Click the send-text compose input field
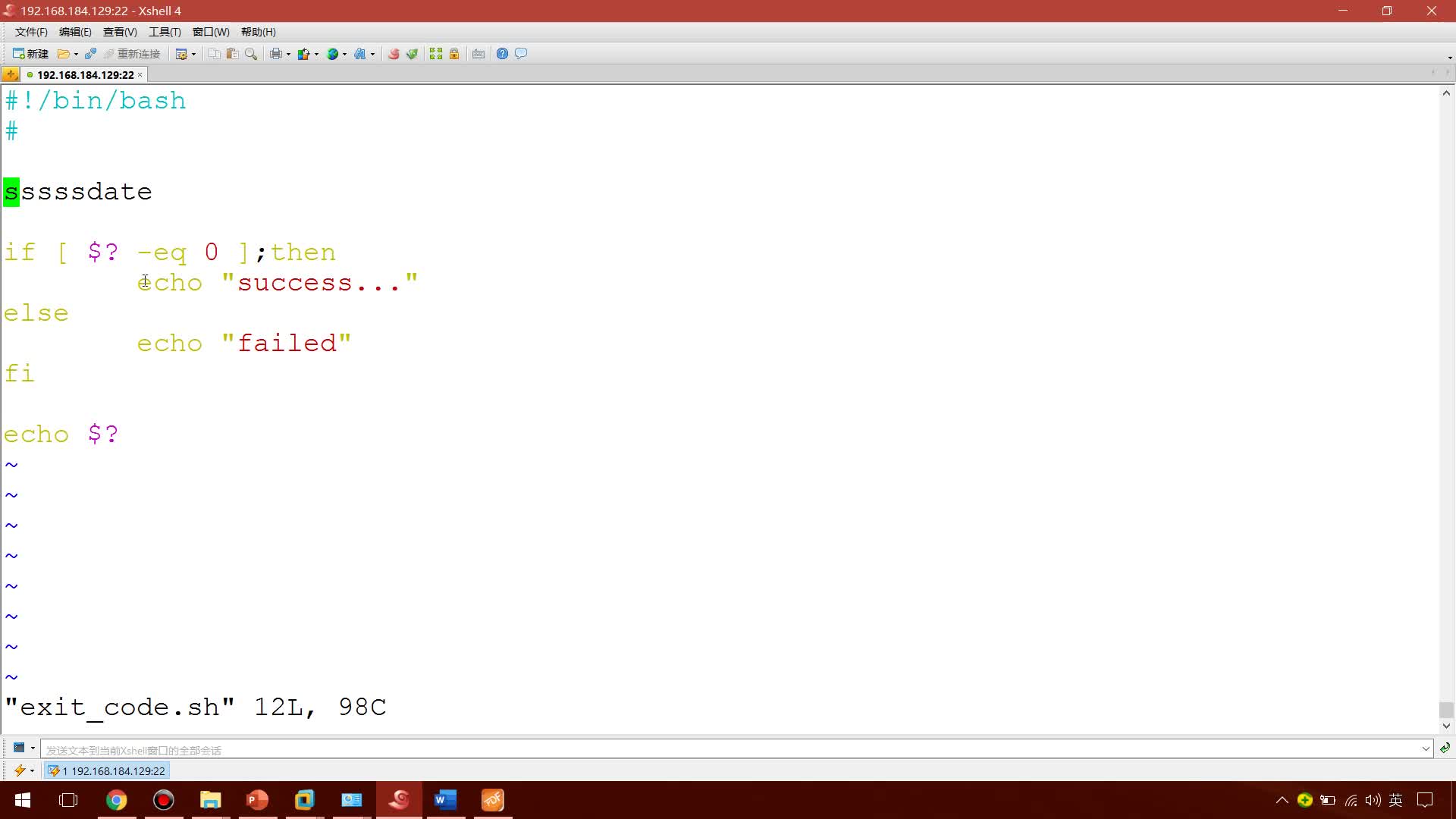The image size is (1456, 819). tap(728, 749)
